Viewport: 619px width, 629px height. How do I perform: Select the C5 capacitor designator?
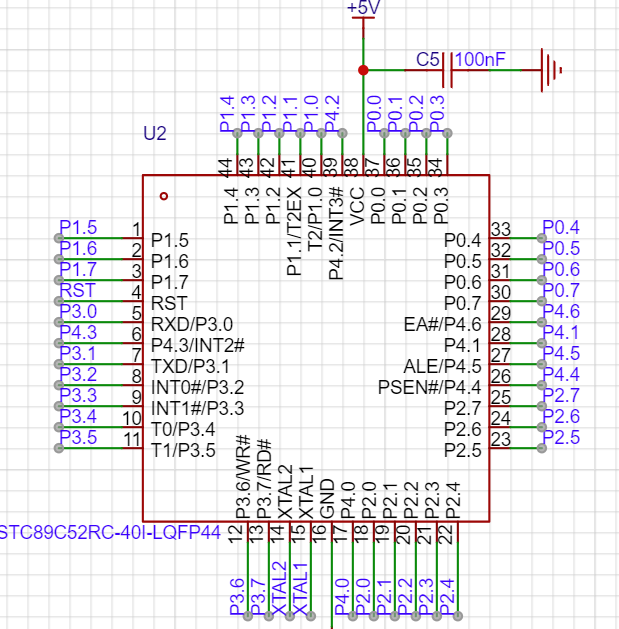(428, 60)
